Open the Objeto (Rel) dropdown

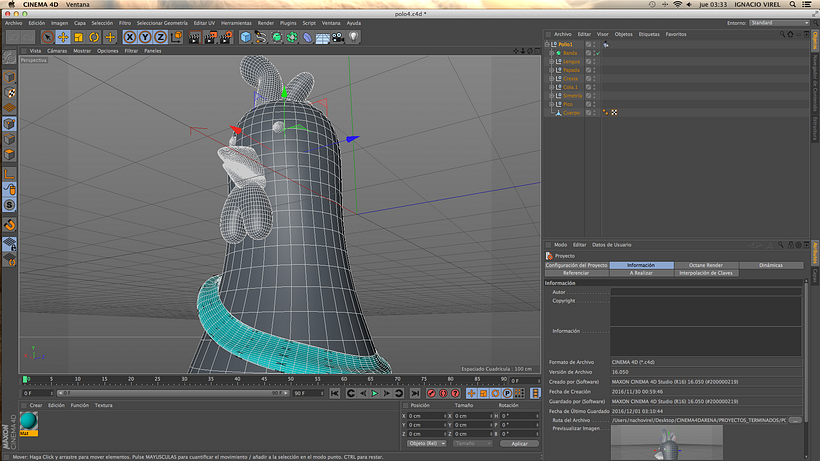pyautogui.click(x=427, y=443)
